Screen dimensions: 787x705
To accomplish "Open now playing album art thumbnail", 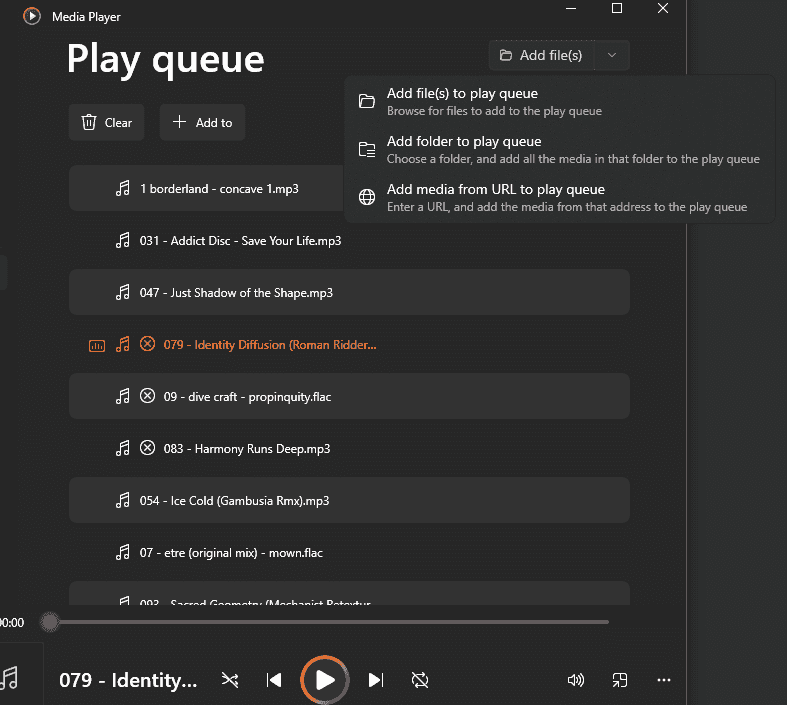I will click(12, 678).
